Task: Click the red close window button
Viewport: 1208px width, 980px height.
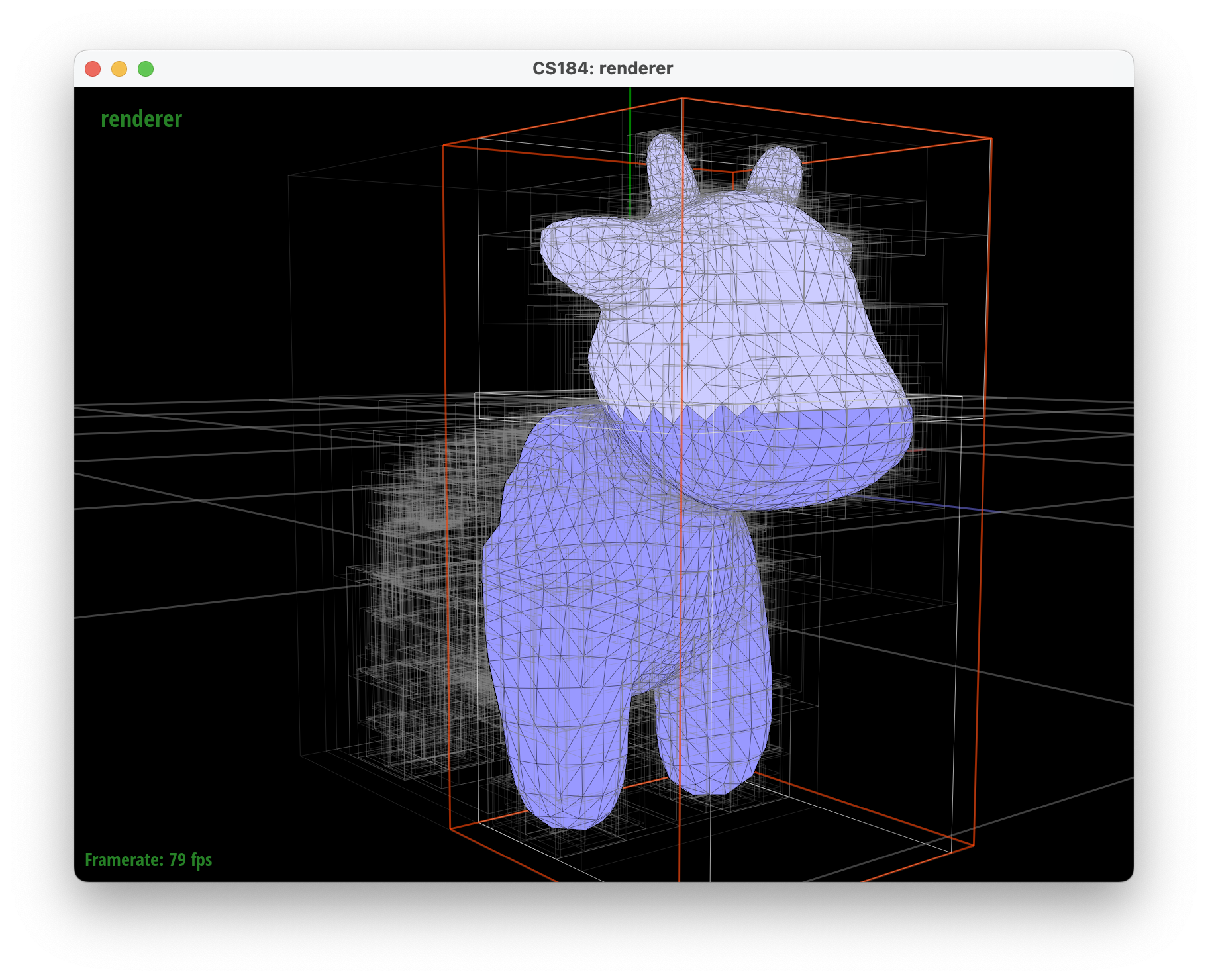Action: [x=93, y=69]
